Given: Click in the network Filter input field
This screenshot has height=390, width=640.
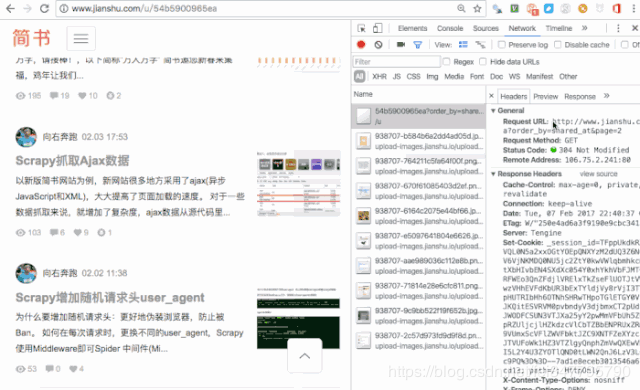Looking at the screenshot, I should (396, 62).
